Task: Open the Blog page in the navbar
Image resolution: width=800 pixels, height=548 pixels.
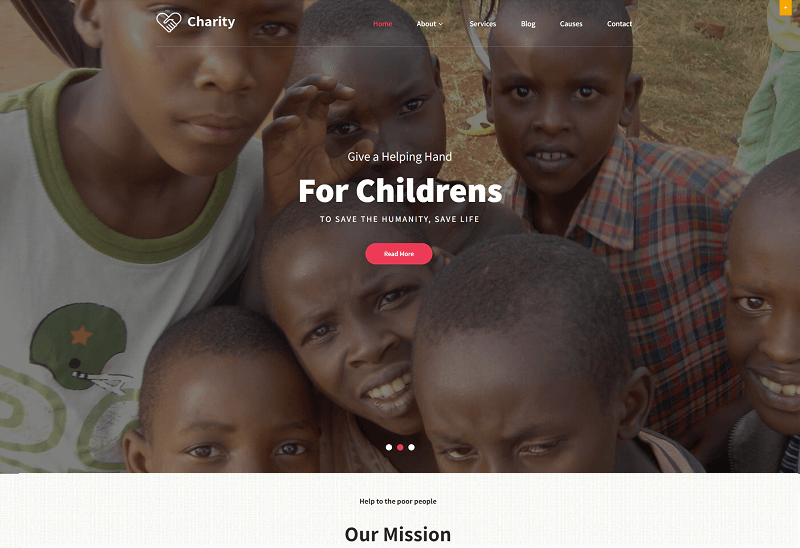Action: pyautogui.click(x=528, y=23)
